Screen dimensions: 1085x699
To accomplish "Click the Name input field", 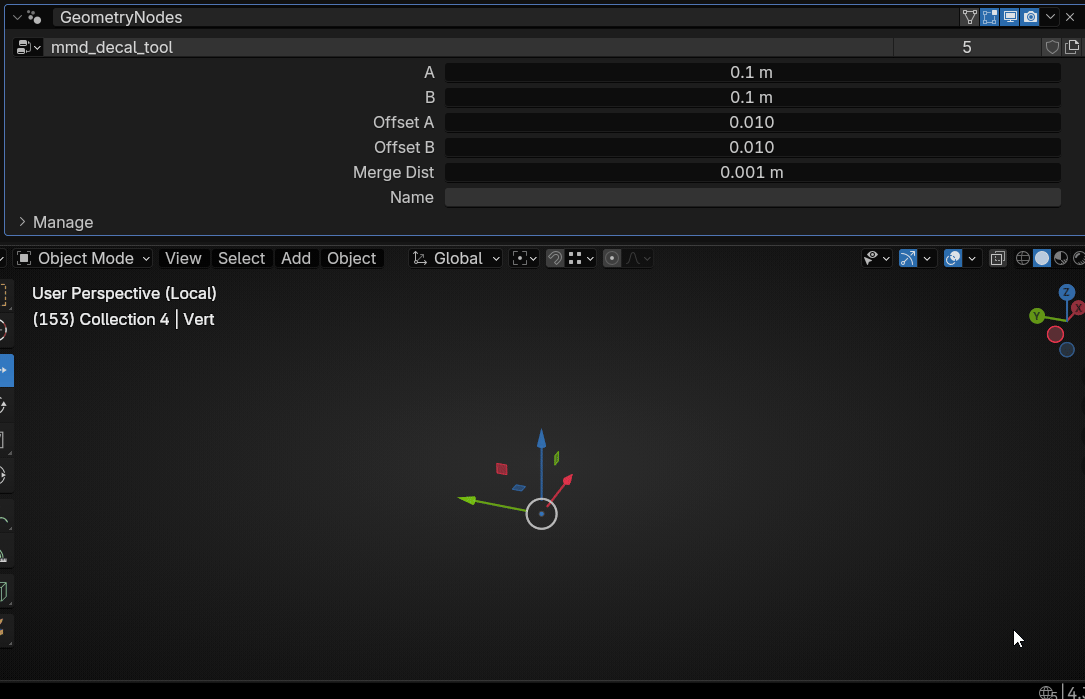I will 752,197.
